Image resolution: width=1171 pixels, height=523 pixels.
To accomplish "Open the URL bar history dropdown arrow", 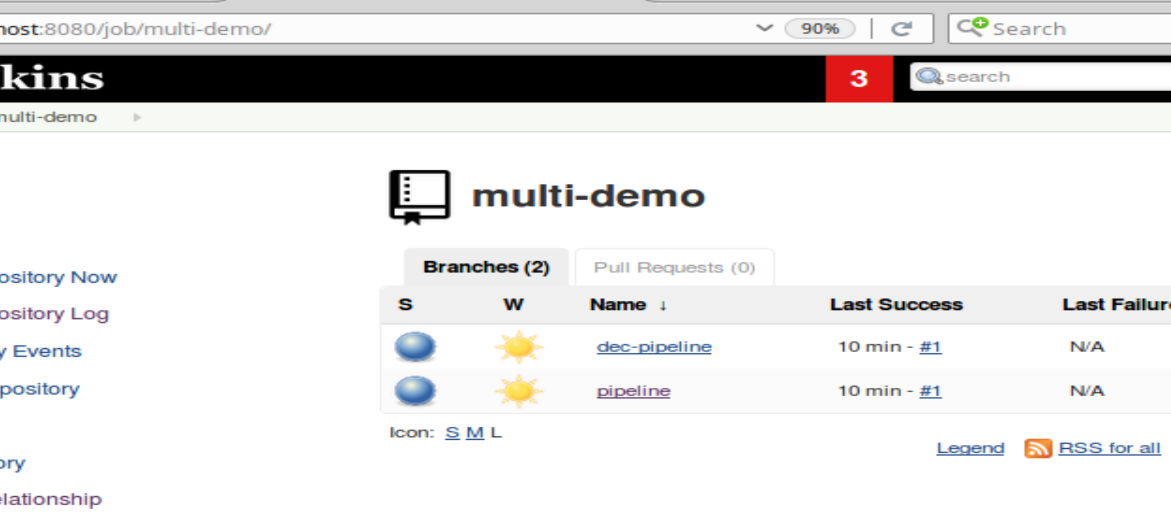I will (x=765, y=29).
